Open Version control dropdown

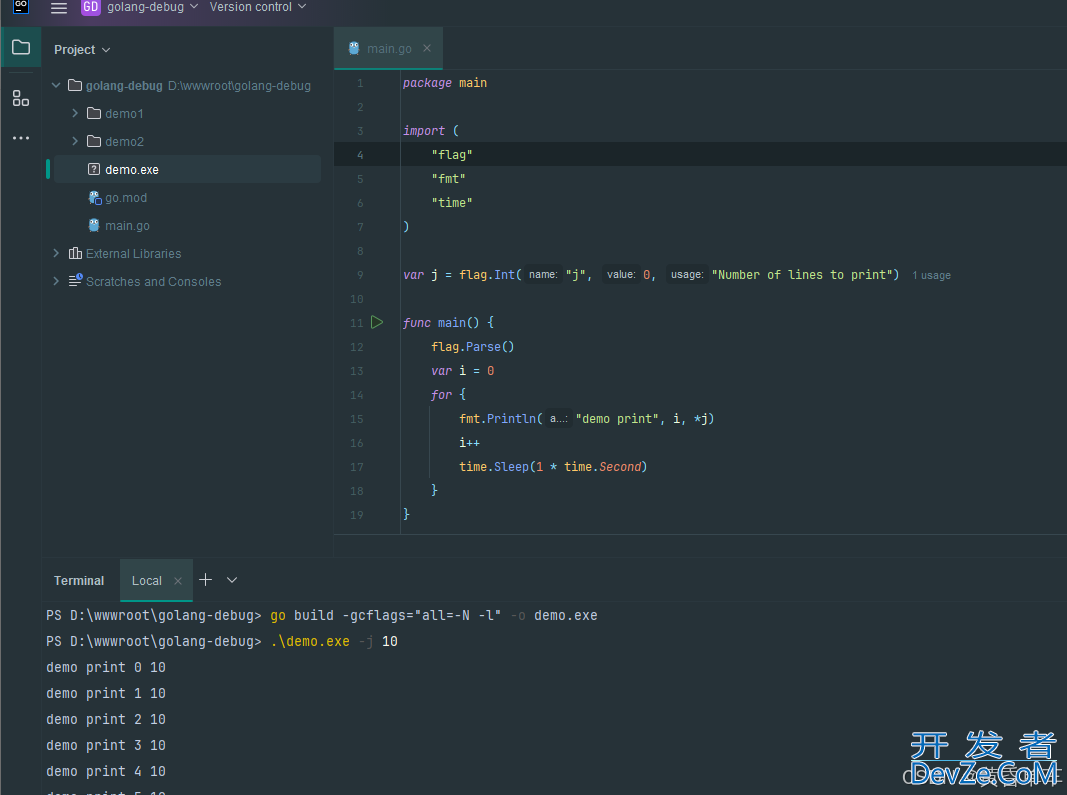click(x=258, y=7)
